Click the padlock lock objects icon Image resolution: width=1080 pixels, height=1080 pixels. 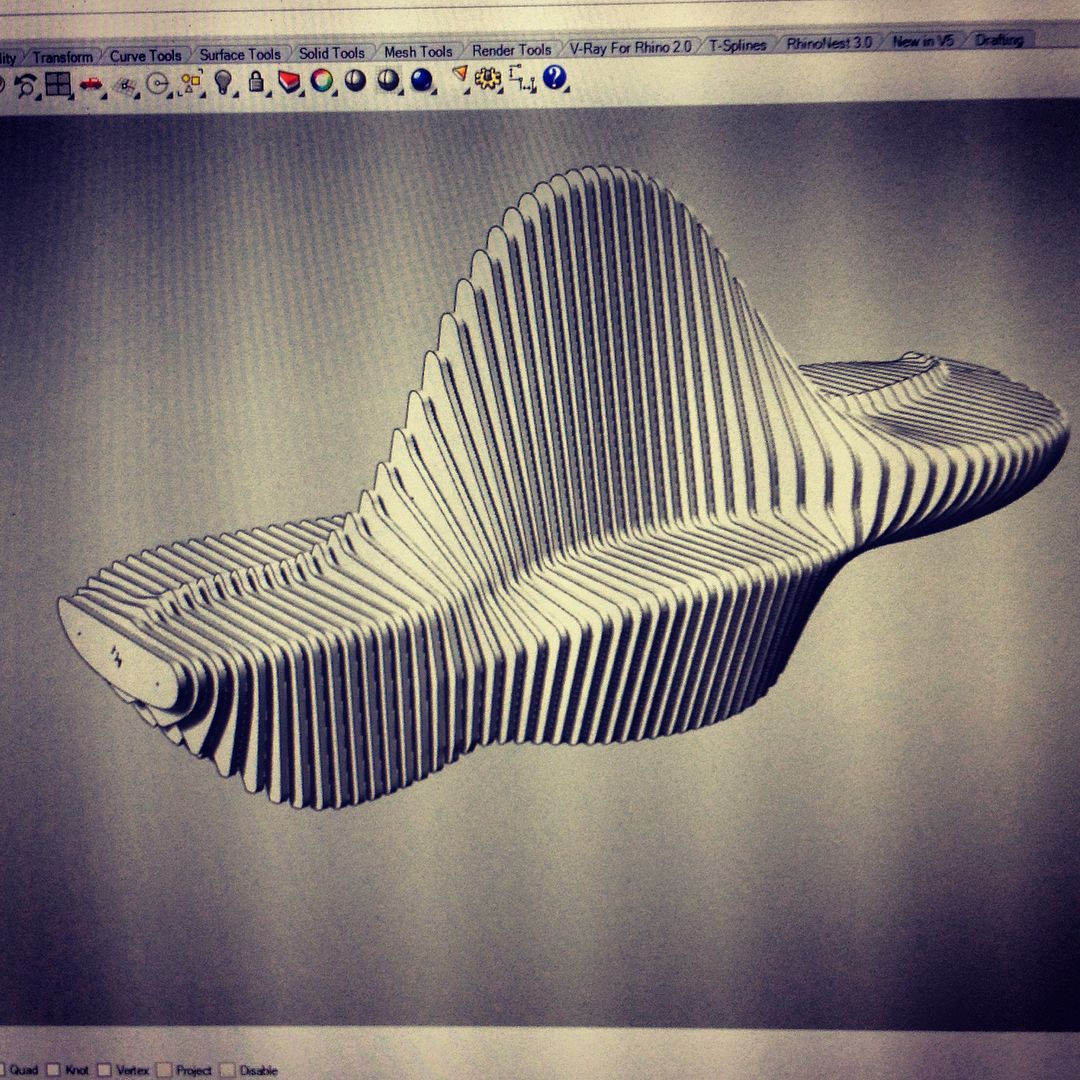tap(256, 82)
